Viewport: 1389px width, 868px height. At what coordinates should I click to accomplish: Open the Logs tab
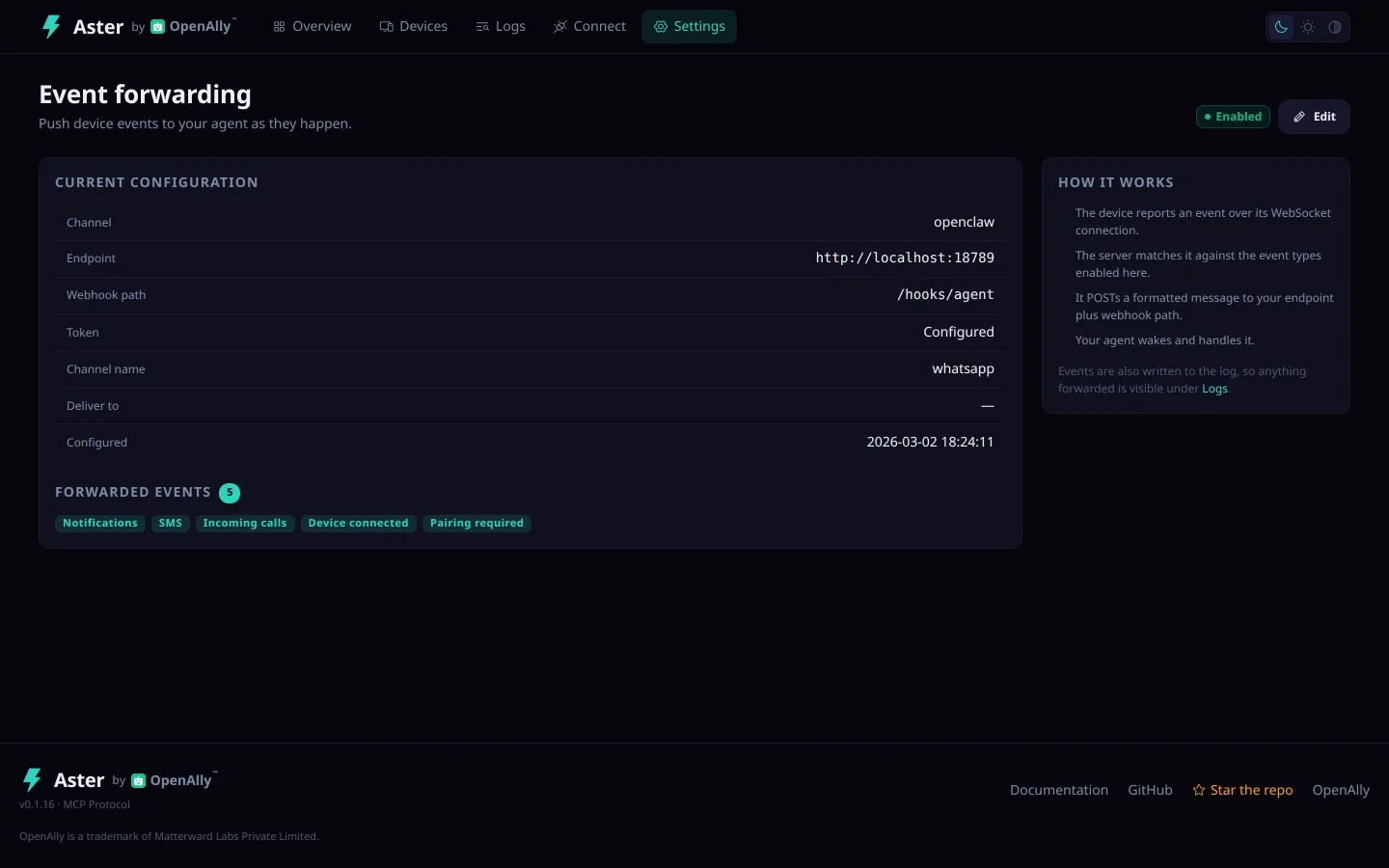tap(501, 27)
